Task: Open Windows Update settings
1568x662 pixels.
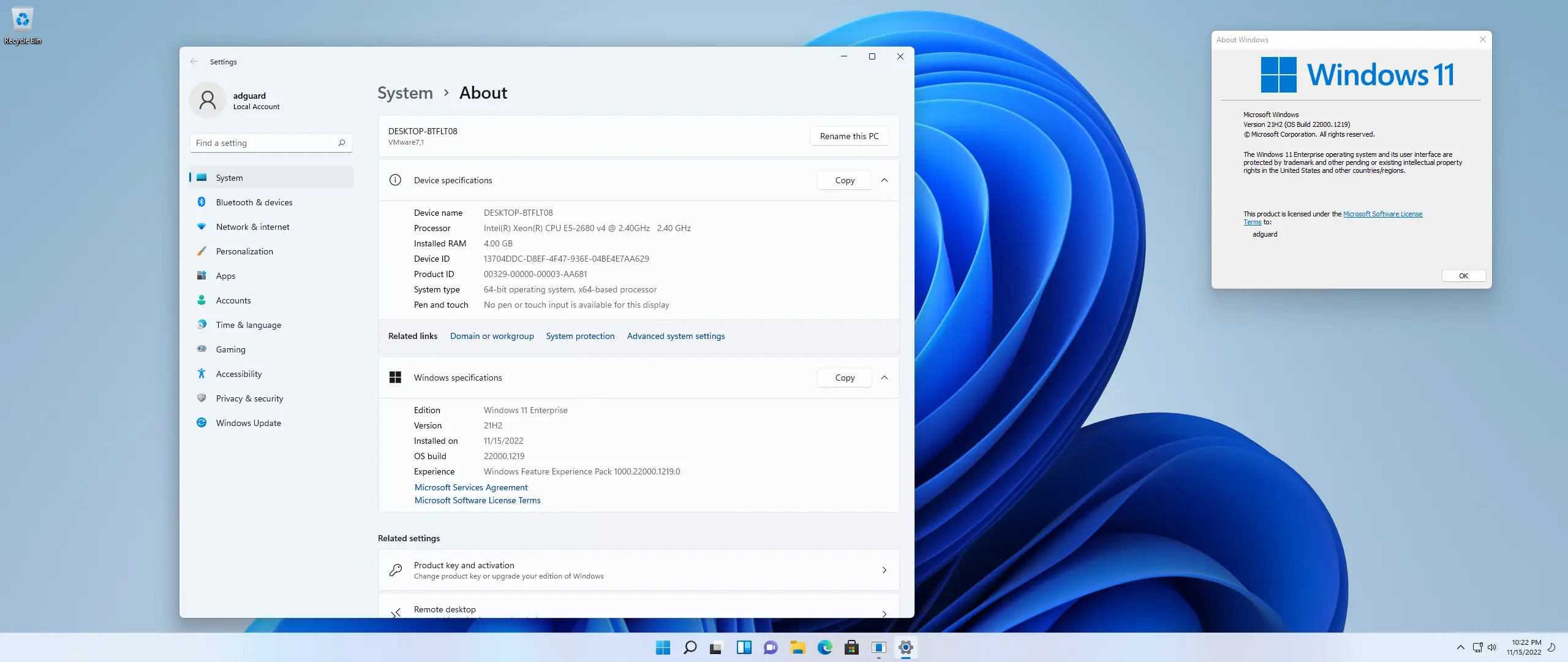Action: 247,422
